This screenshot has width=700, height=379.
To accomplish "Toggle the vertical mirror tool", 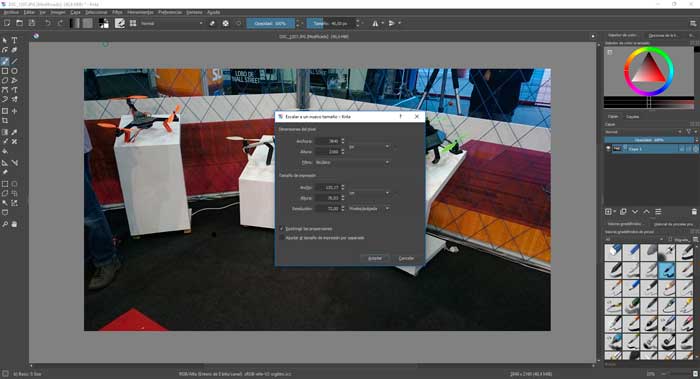I will [x=392, y=23].
